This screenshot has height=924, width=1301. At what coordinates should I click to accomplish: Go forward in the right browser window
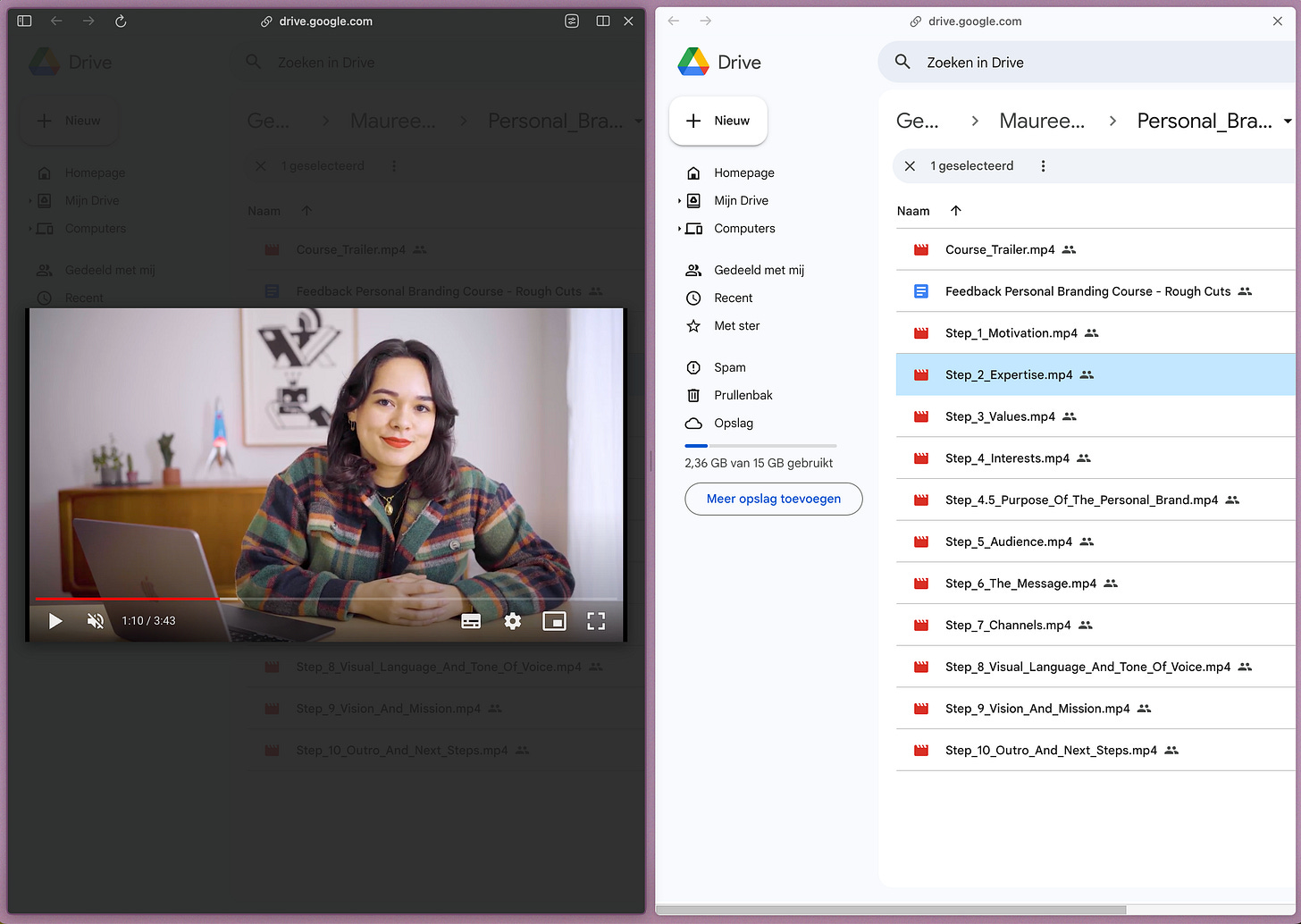tap(706, 21)
